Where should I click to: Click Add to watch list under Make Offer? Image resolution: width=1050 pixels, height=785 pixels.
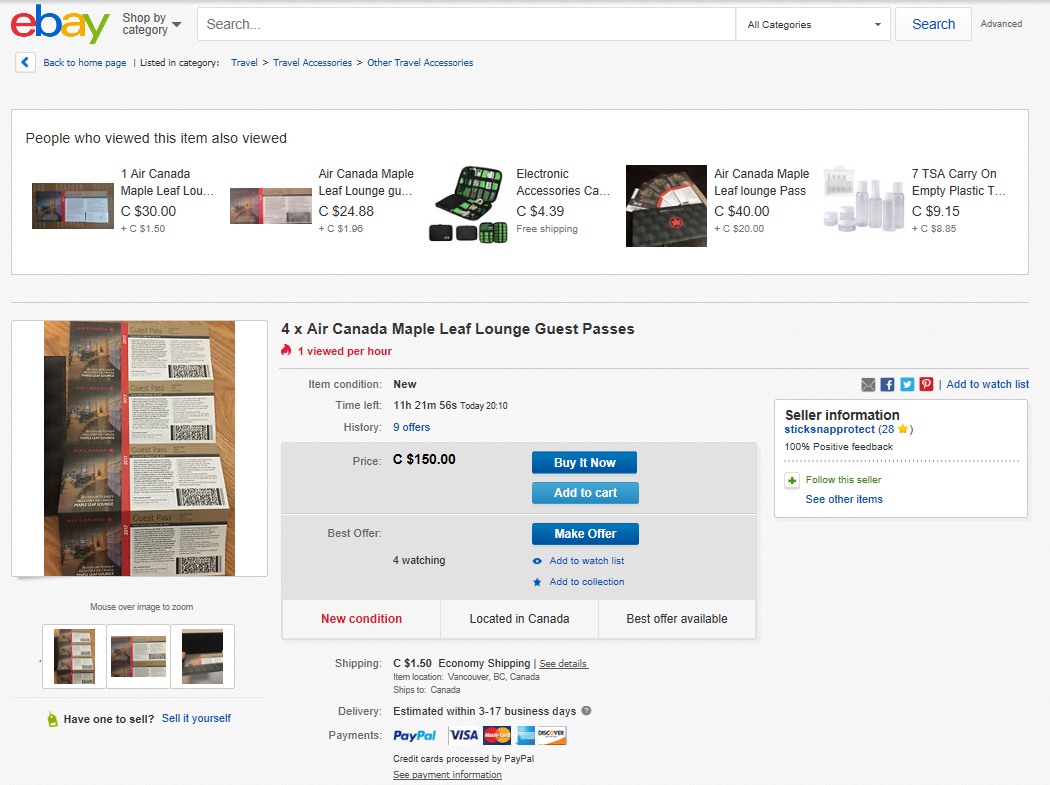tap(587, 561)
